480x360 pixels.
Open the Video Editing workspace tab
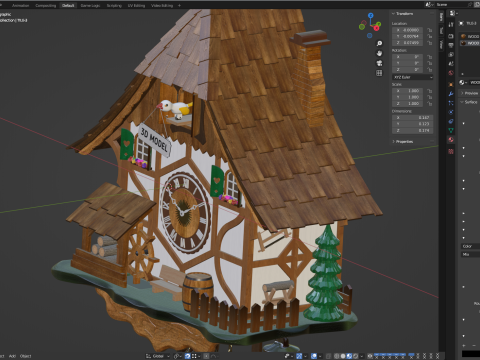click(162, 5)
